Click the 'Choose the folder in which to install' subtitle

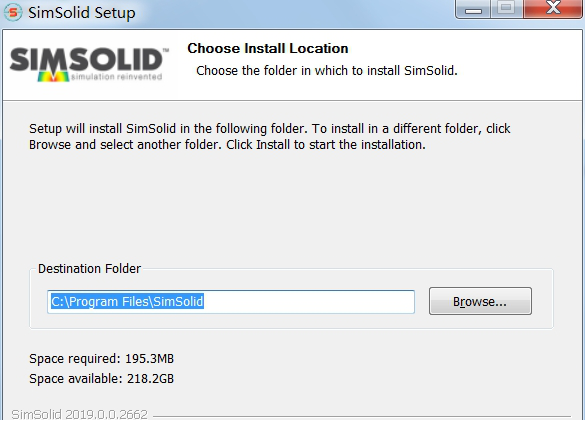pyautogui.click(x=326, y=70)
